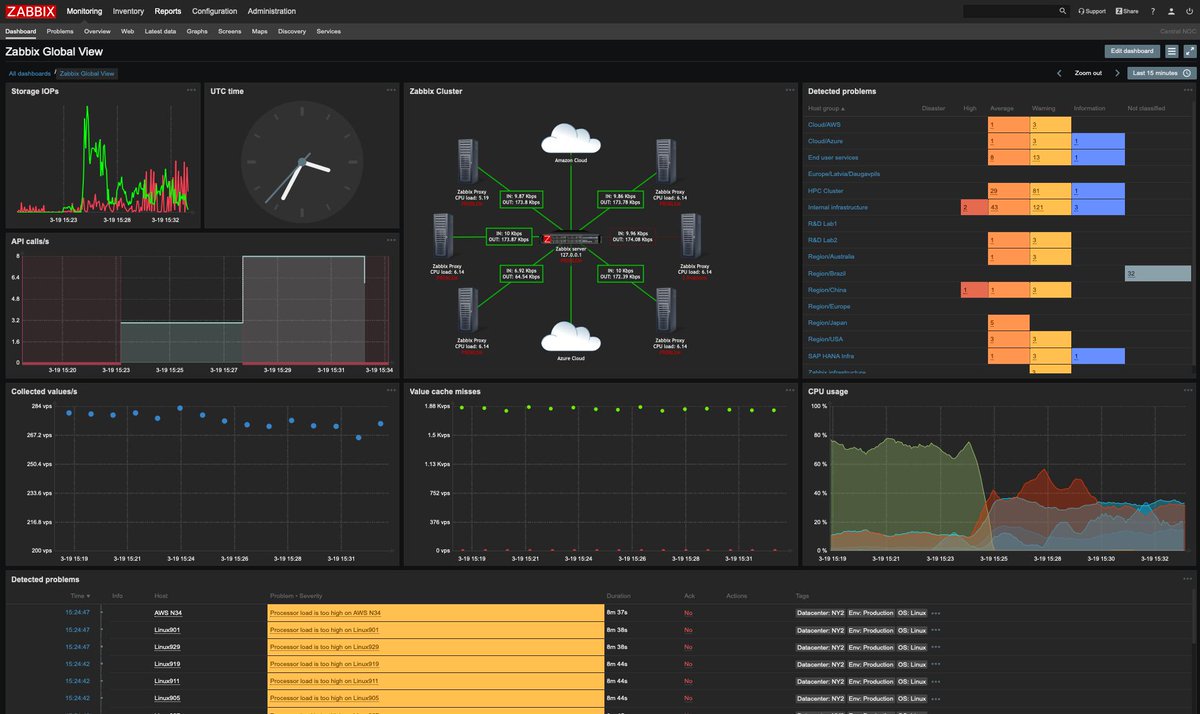Viewport: 1200px width, 714px height.
Task: Click the 32 not-classified cell for Region/Brazil
Action: click(x=1157, y=273)
